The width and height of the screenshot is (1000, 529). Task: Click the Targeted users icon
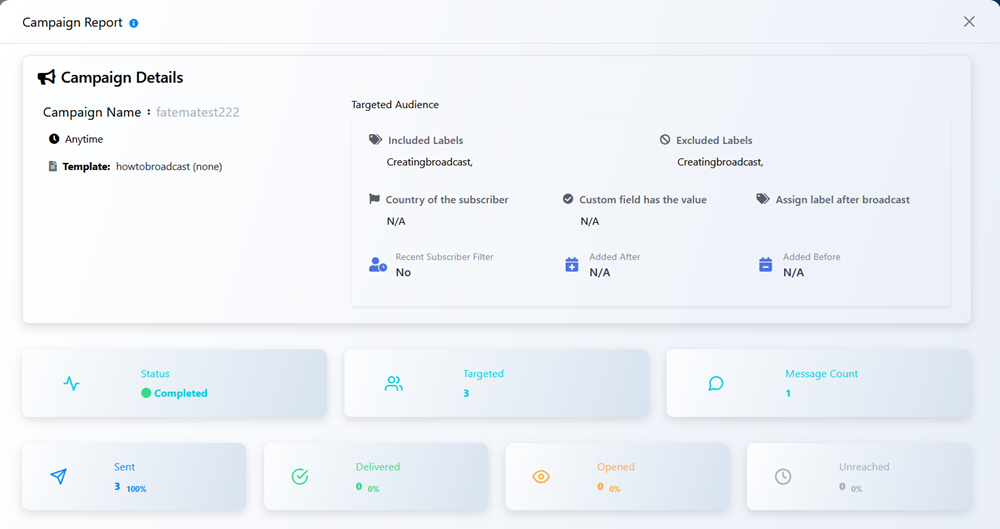393,383
